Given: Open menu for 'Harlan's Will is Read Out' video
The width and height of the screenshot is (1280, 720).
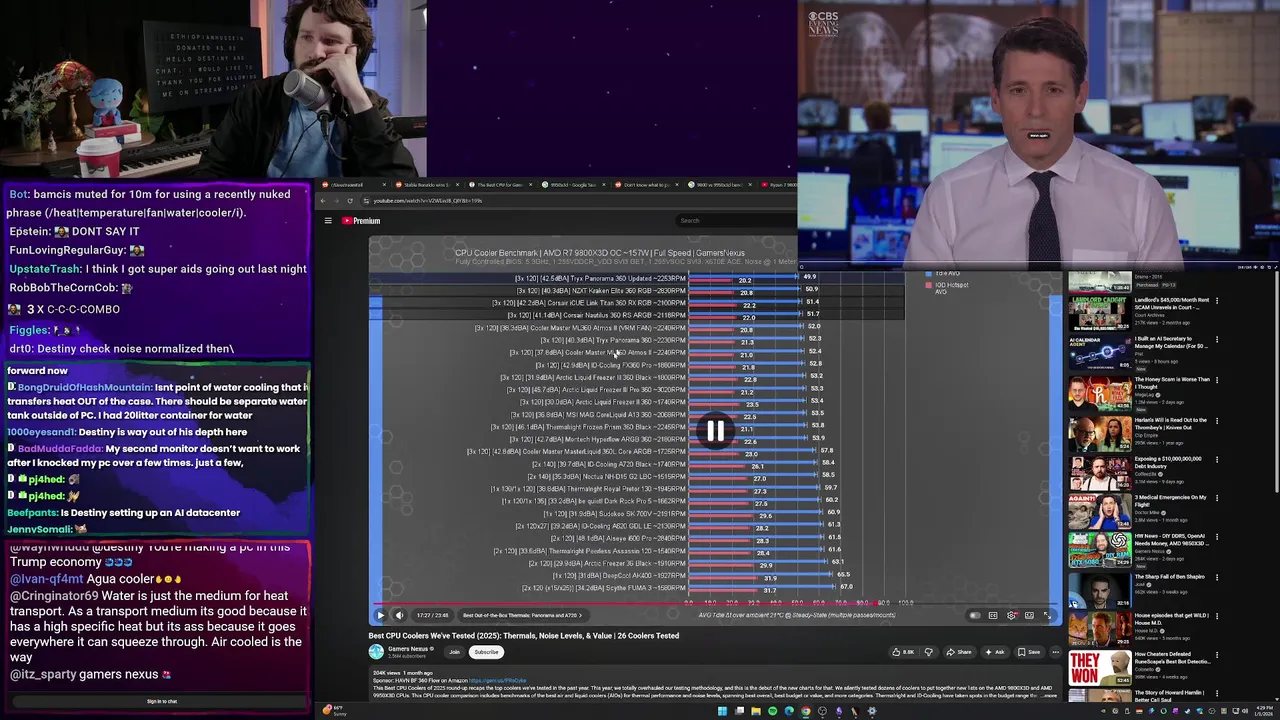Looking at the screenshot, I should click(1217, 420).
